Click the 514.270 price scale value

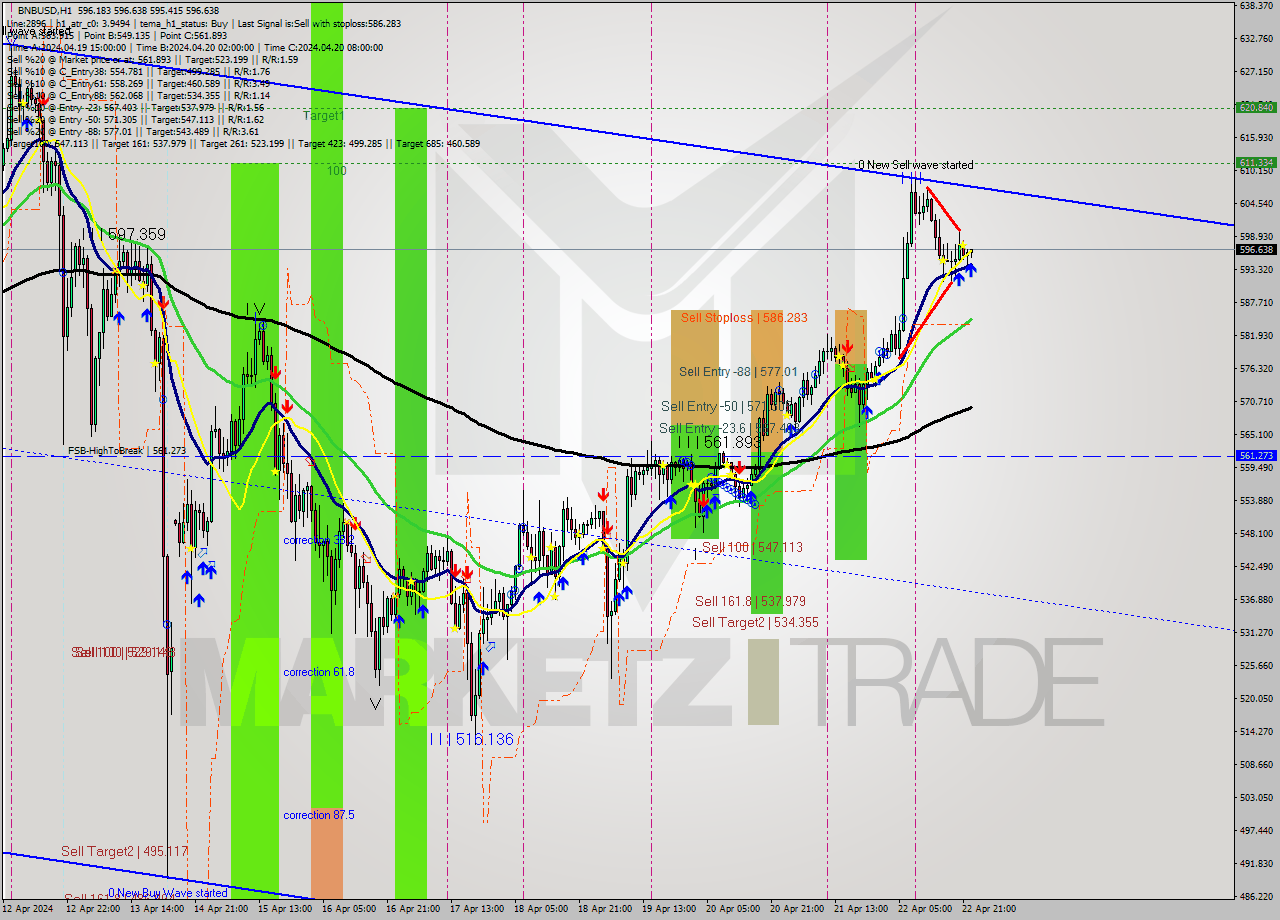click(x=1256, y=731)
